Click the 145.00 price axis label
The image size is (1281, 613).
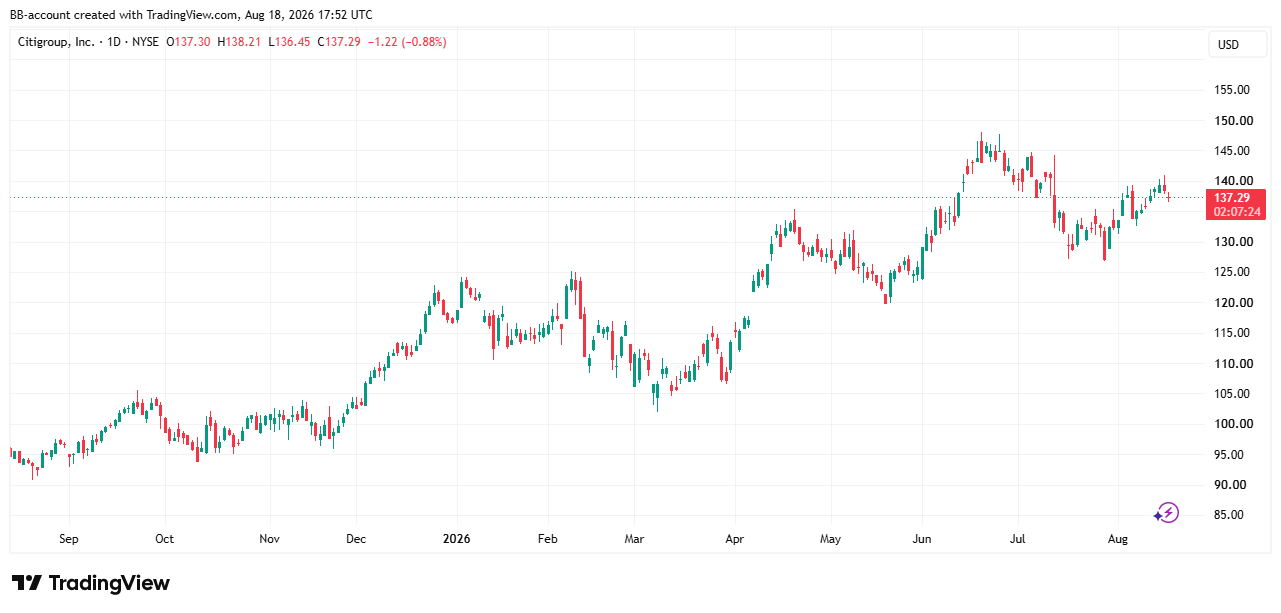pos(1233,151)
